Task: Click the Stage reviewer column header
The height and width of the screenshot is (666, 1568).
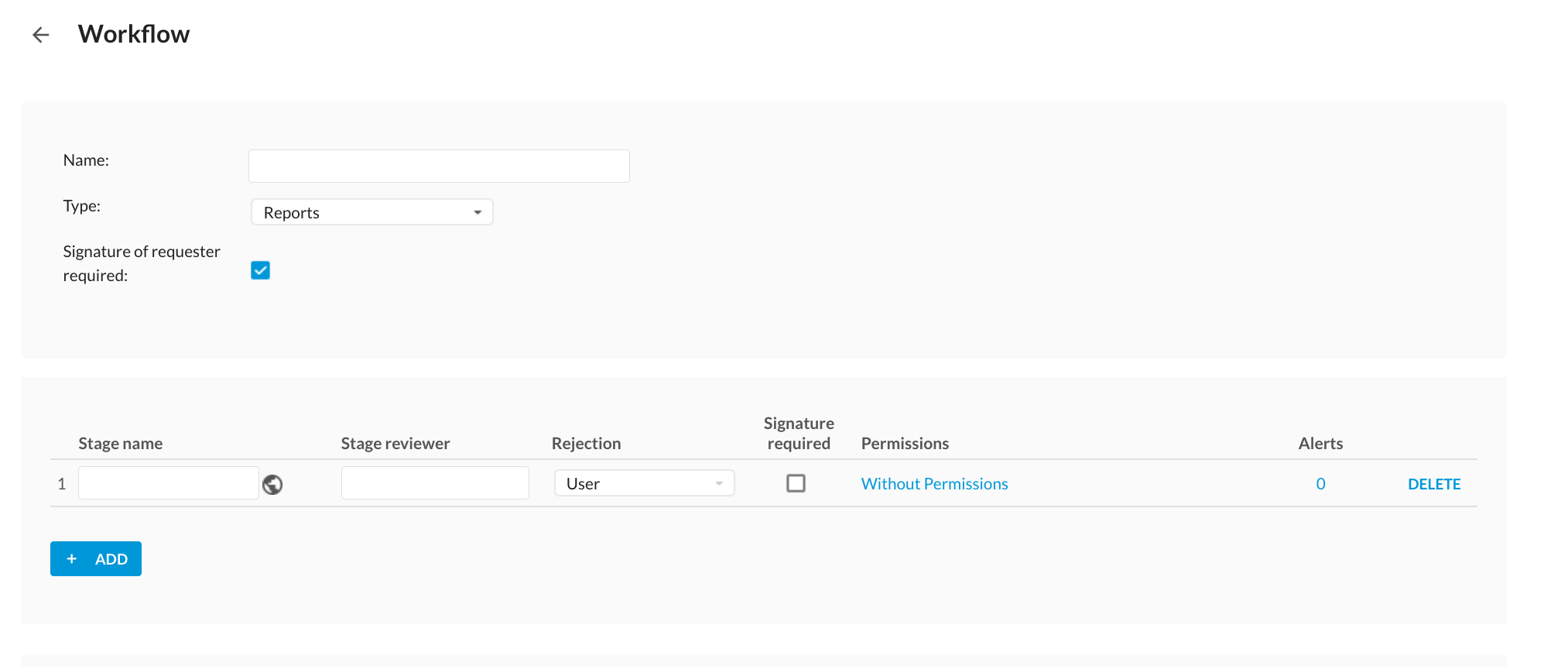Action: (395, 444)
